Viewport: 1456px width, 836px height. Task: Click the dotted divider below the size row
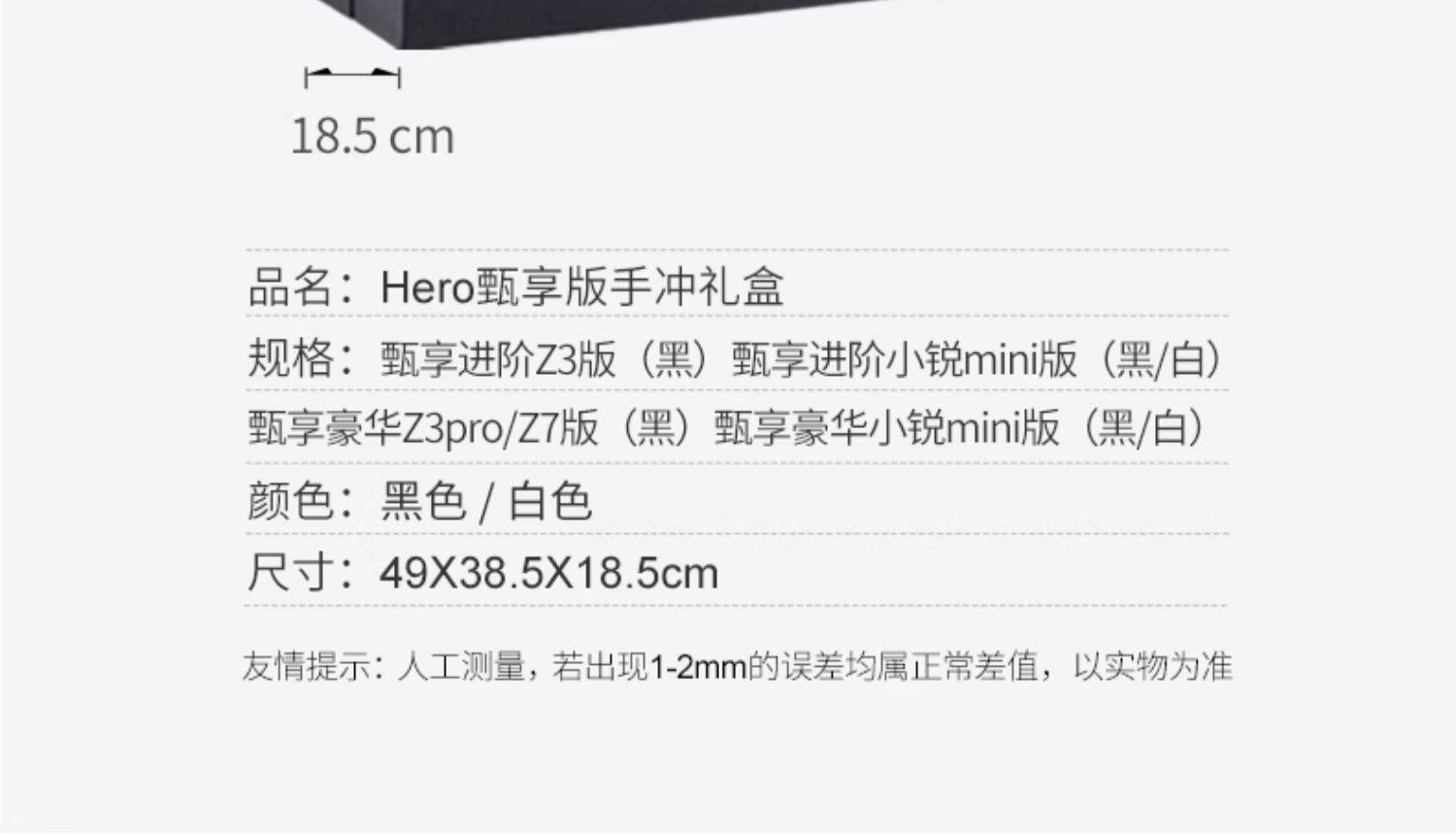point(736,605)
